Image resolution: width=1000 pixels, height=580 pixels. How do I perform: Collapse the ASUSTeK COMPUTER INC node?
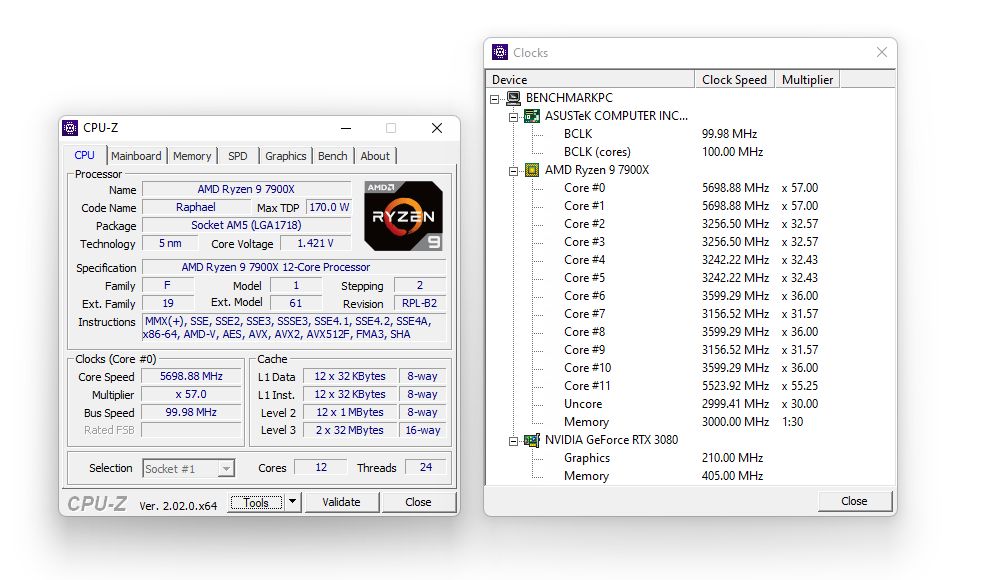(513, 117)
